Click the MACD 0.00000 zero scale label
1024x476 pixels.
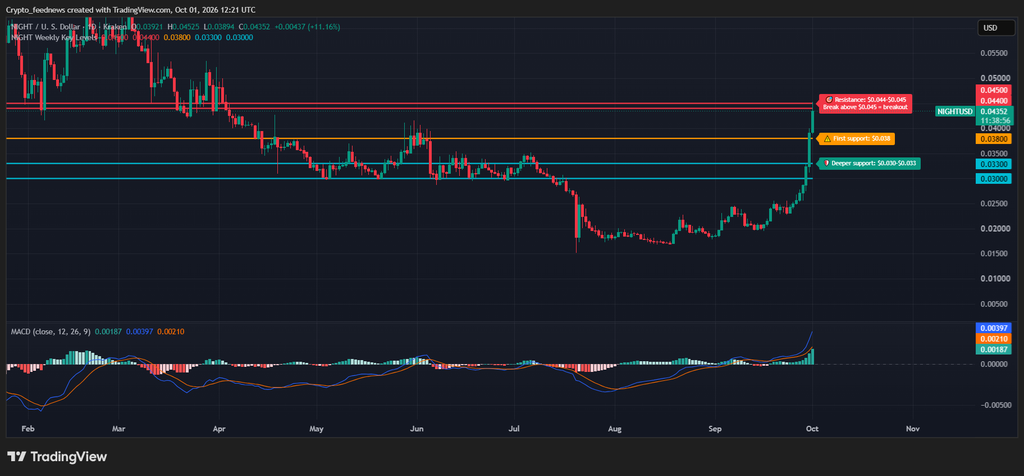(994, 364)
